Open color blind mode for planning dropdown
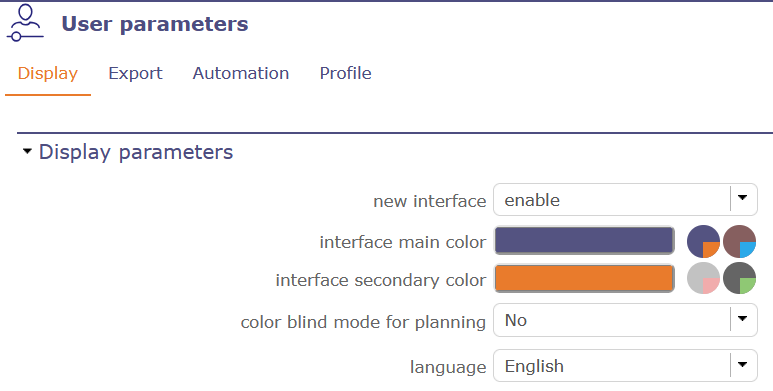This screenshot has height=391, width=773. coord(625,320)
